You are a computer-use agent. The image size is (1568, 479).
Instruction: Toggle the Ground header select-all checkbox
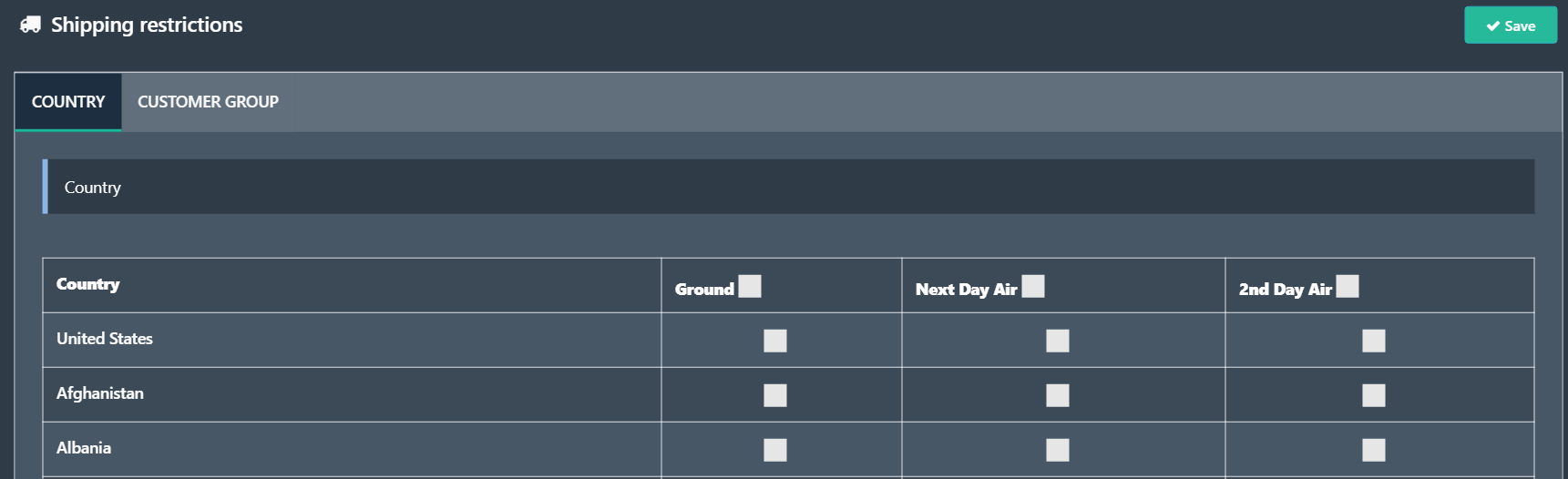click(750, 287)
